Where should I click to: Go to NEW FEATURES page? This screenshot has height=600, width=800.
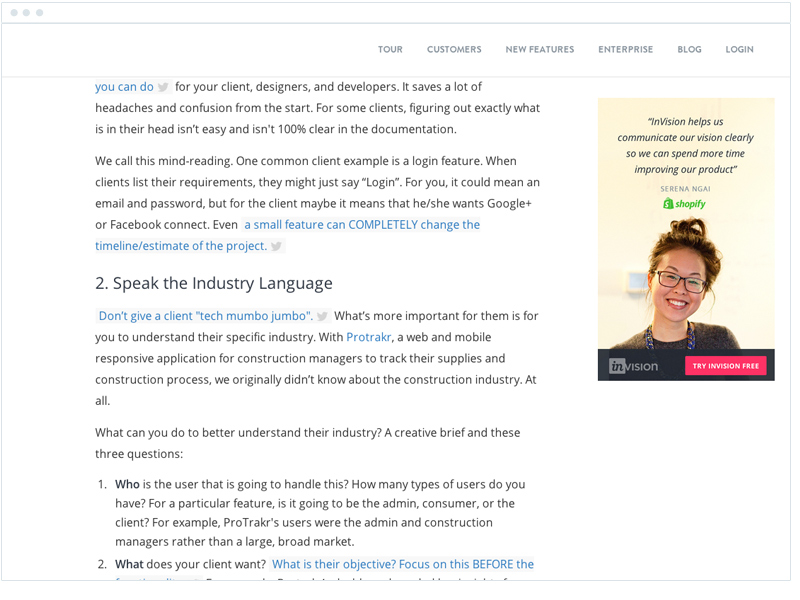(540, 49)
